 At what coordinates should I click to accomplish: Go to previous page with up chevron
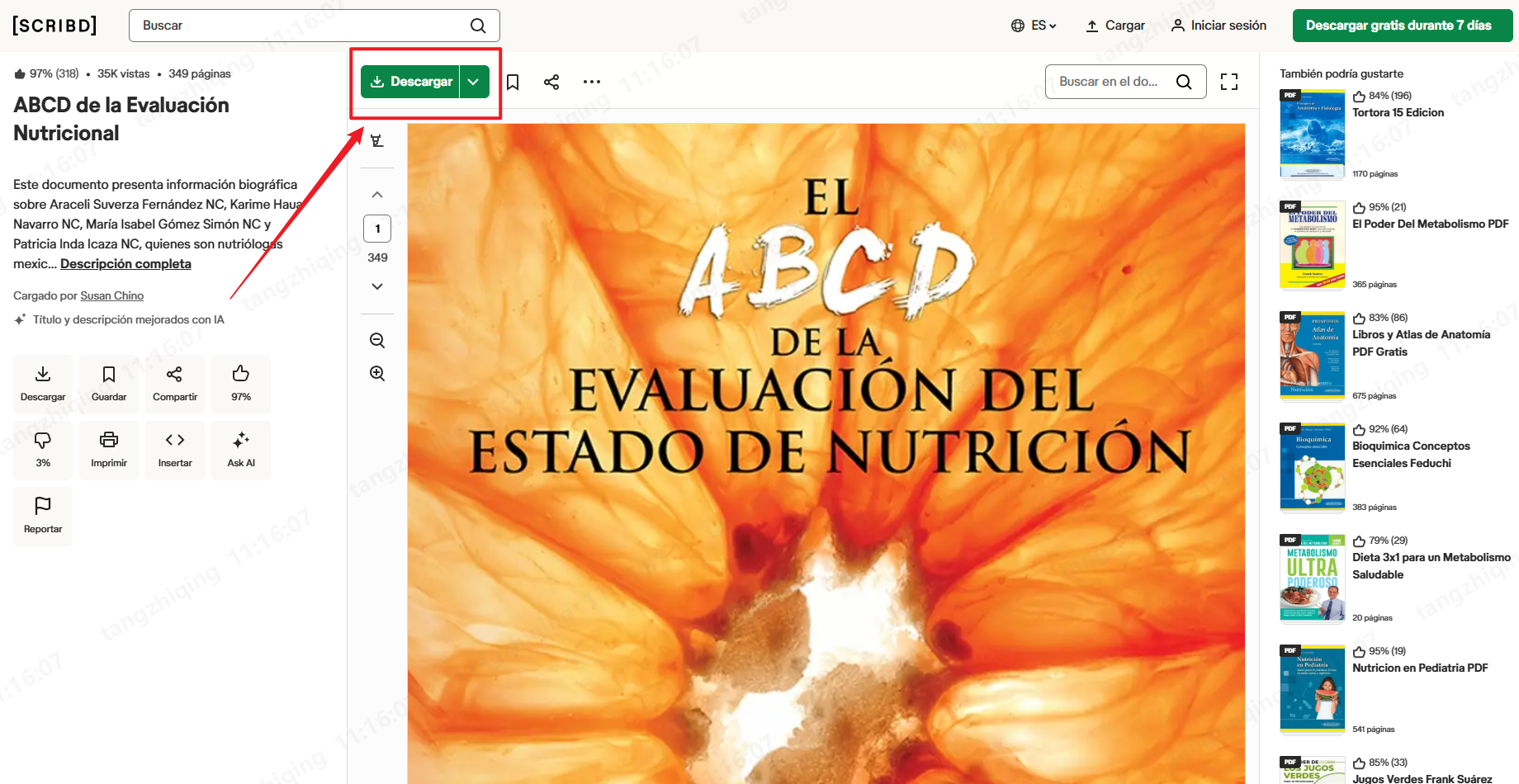pos(377,195)
